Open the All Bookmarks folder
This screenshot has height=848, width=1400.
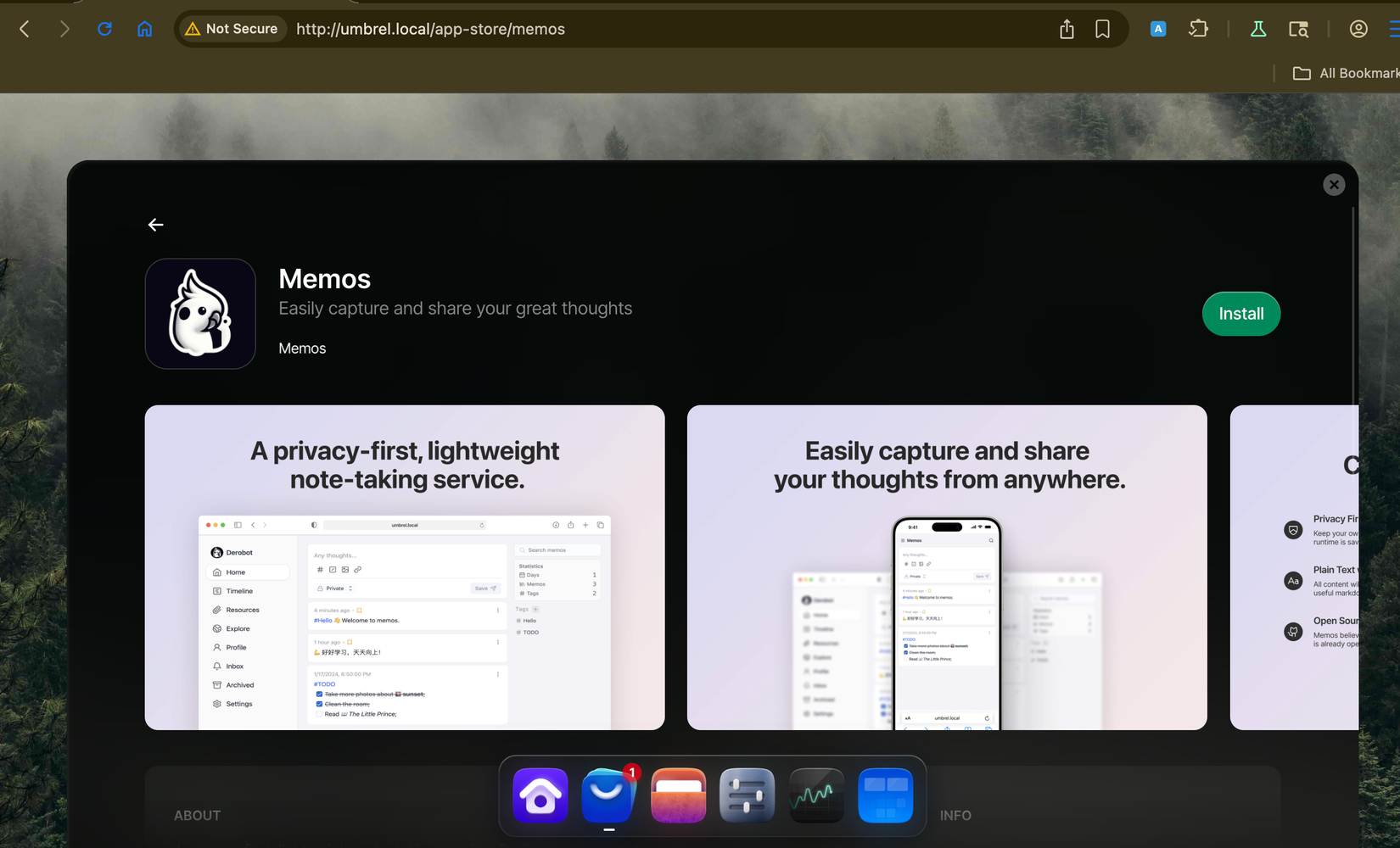tap(1346, 73)
